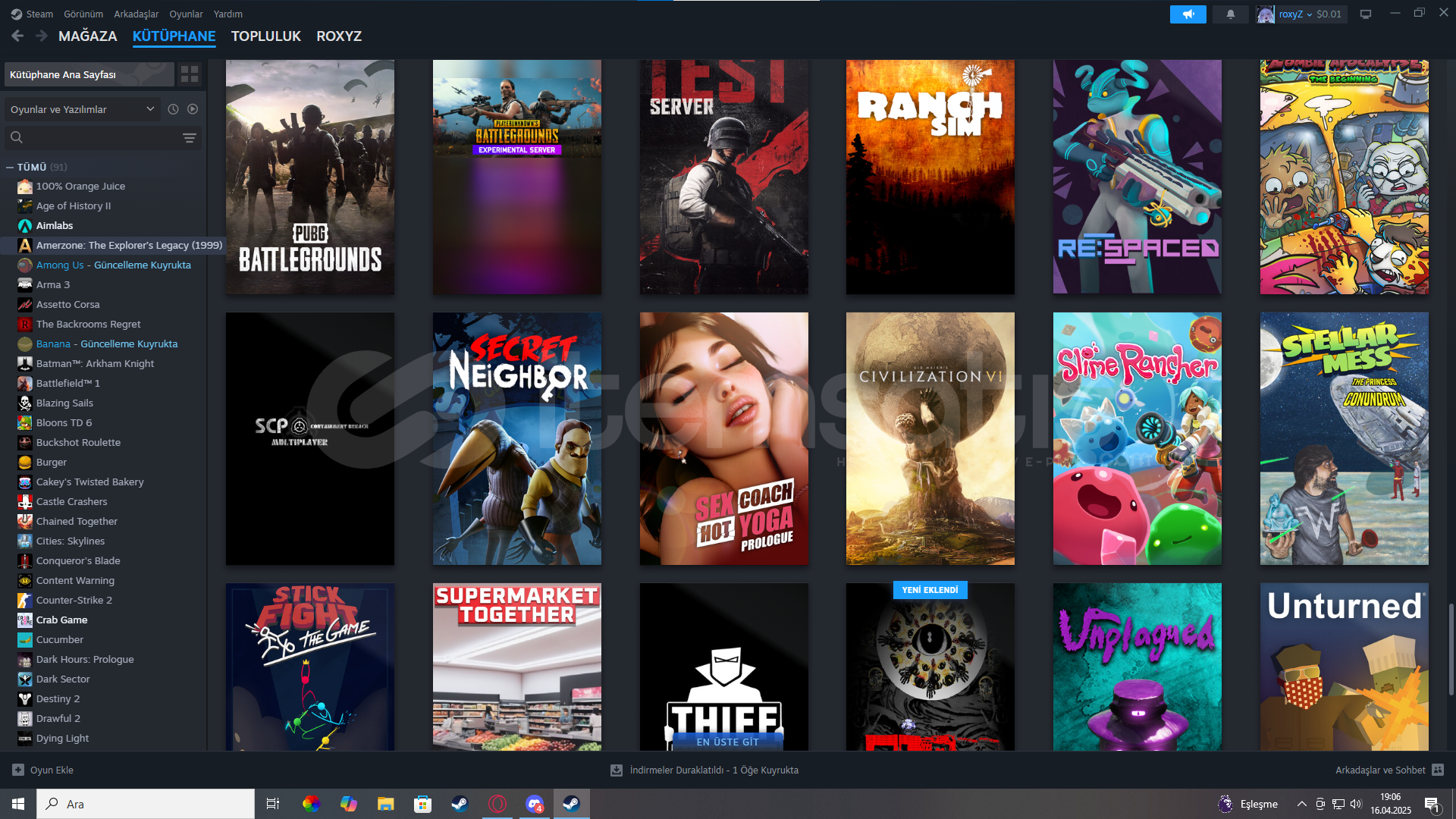Open the Görünüm menu
1456x819 pixels.
(83, 14)
